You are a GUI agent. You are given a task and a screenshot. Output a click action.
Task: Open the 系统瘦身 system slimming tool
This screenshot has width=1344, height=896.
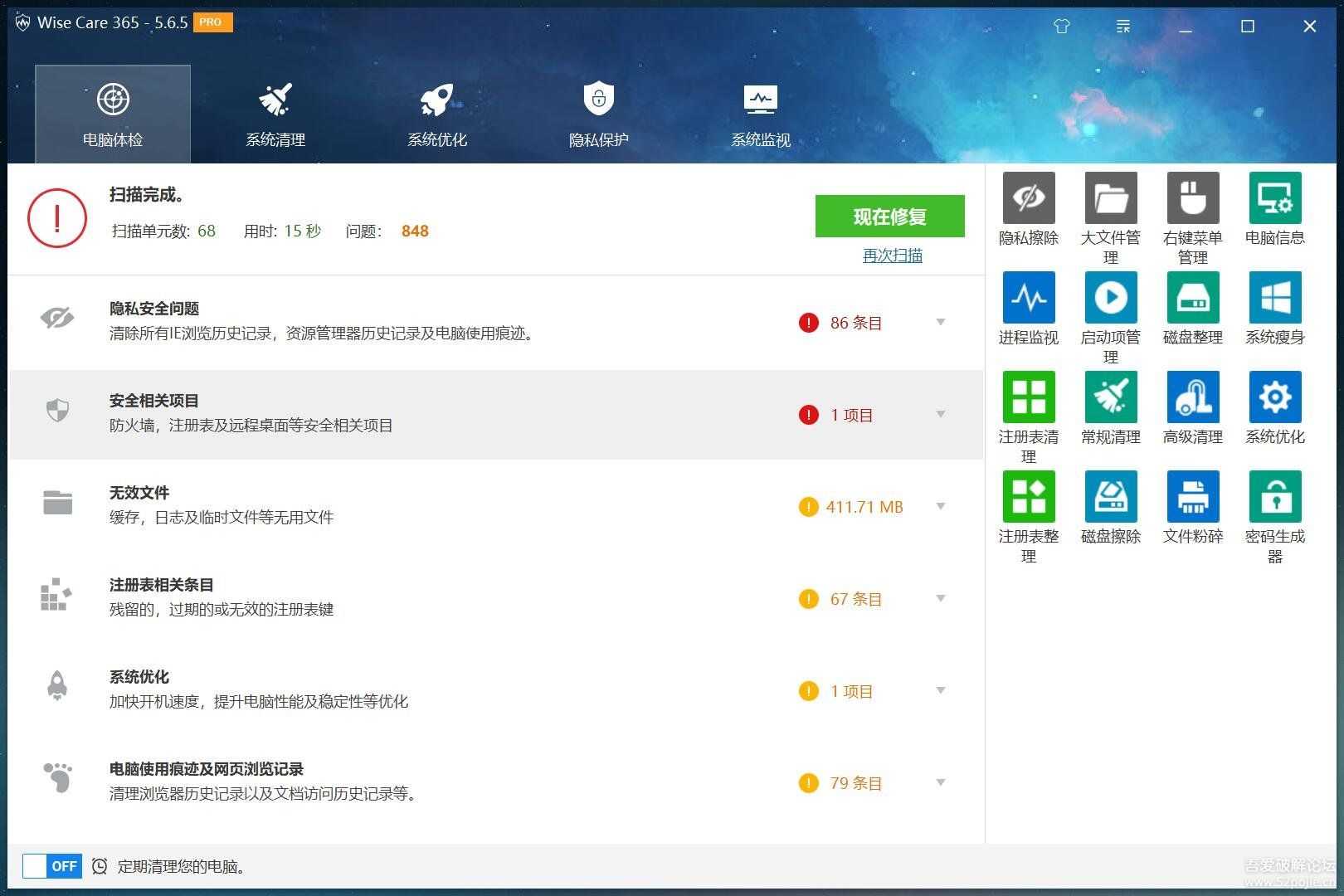pos(1274,299)
